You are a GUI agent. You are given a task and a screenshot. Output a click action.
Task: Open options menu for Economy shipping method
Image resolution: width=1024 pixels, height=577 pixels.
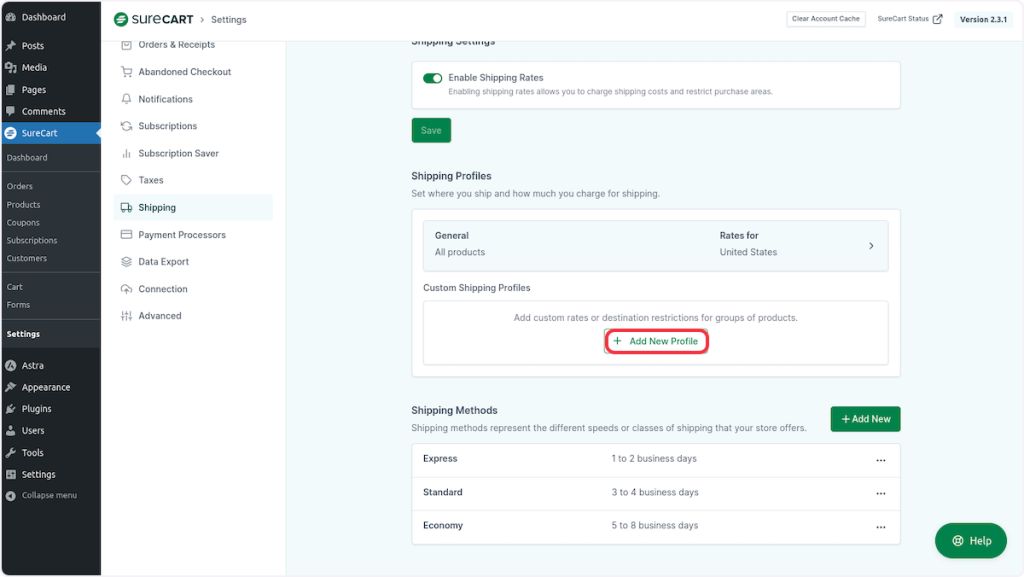[x=880, y=526]
